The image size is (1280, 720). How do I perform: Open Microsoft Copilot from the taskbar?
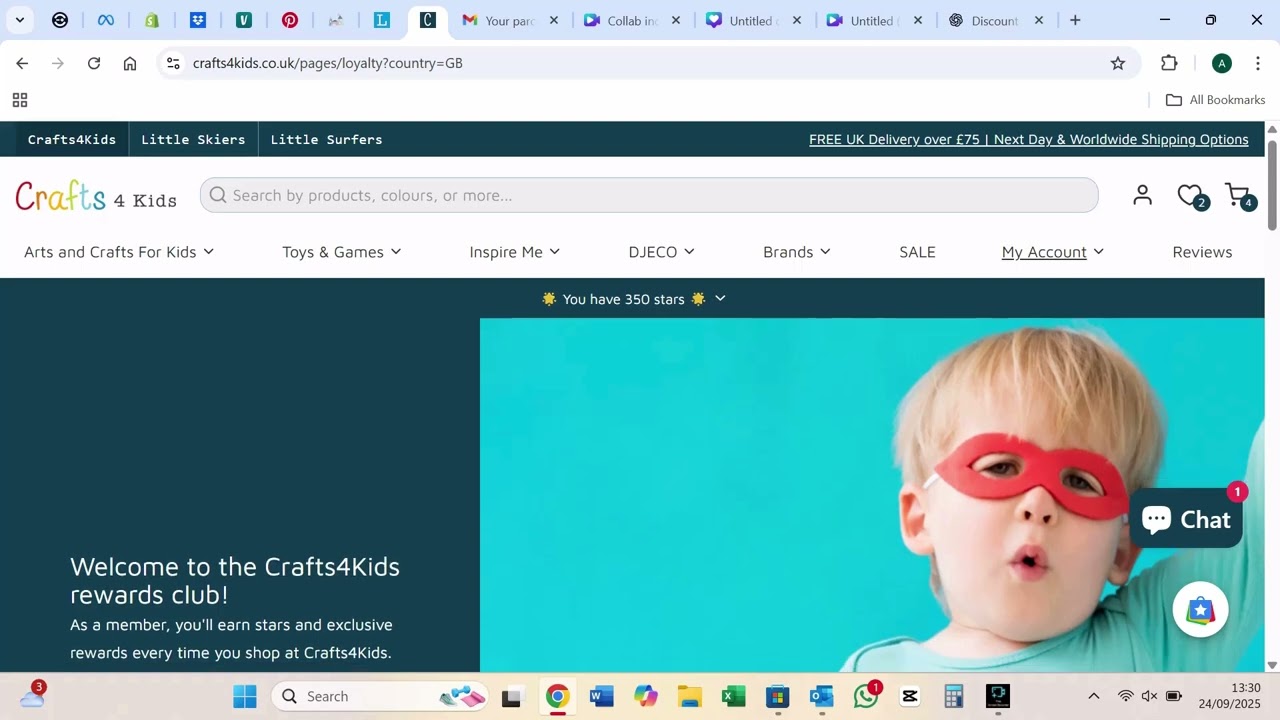tap(646, 696)
